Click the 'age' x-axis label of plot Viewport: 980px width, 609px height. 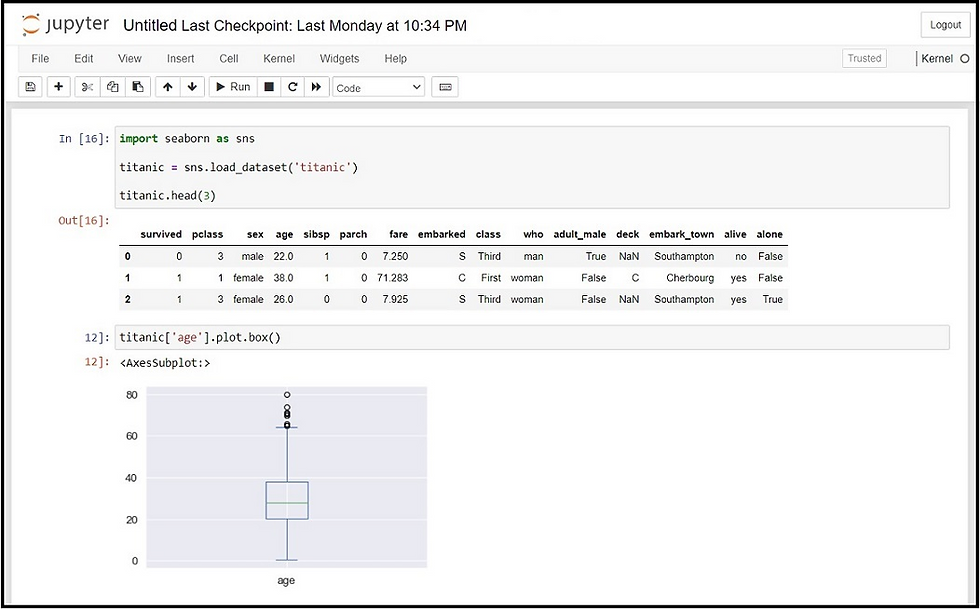click(286, 580)
